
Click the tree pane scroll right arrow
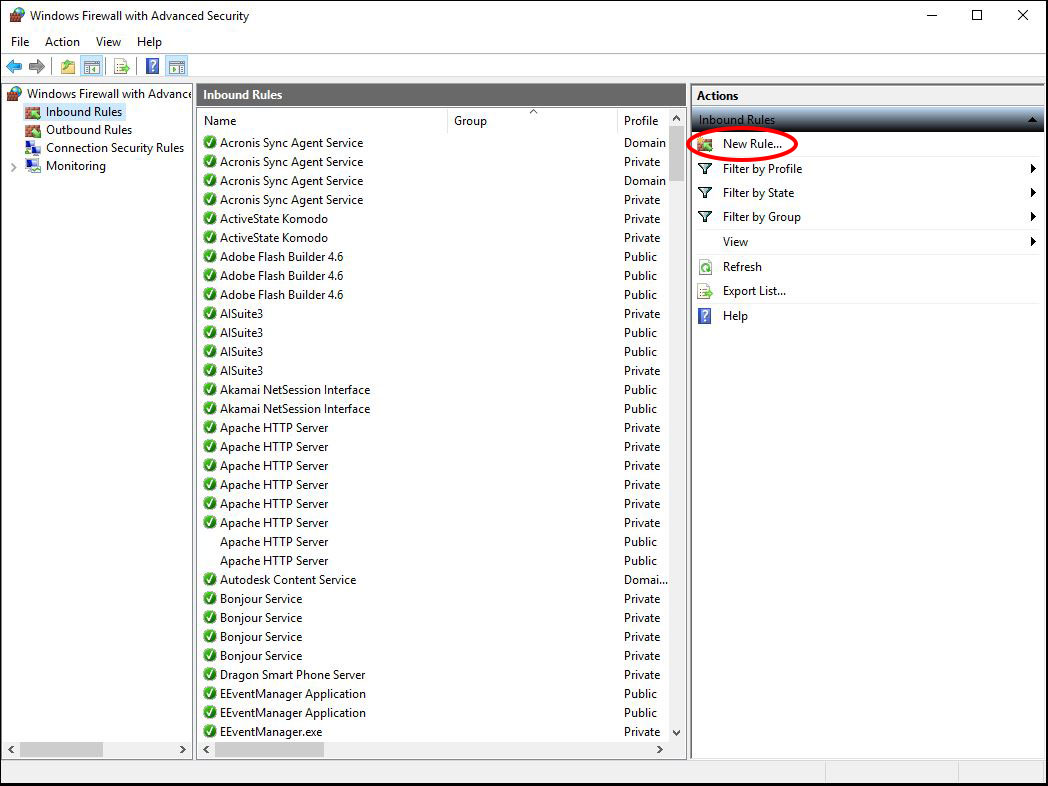(x=182, y=749)
